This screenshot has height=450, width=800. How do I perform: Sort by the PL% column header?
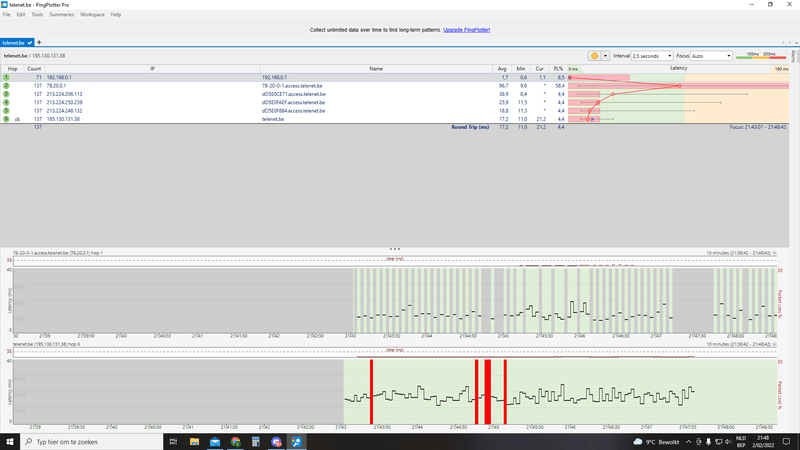pyautogui.click(x=558, y=68)
